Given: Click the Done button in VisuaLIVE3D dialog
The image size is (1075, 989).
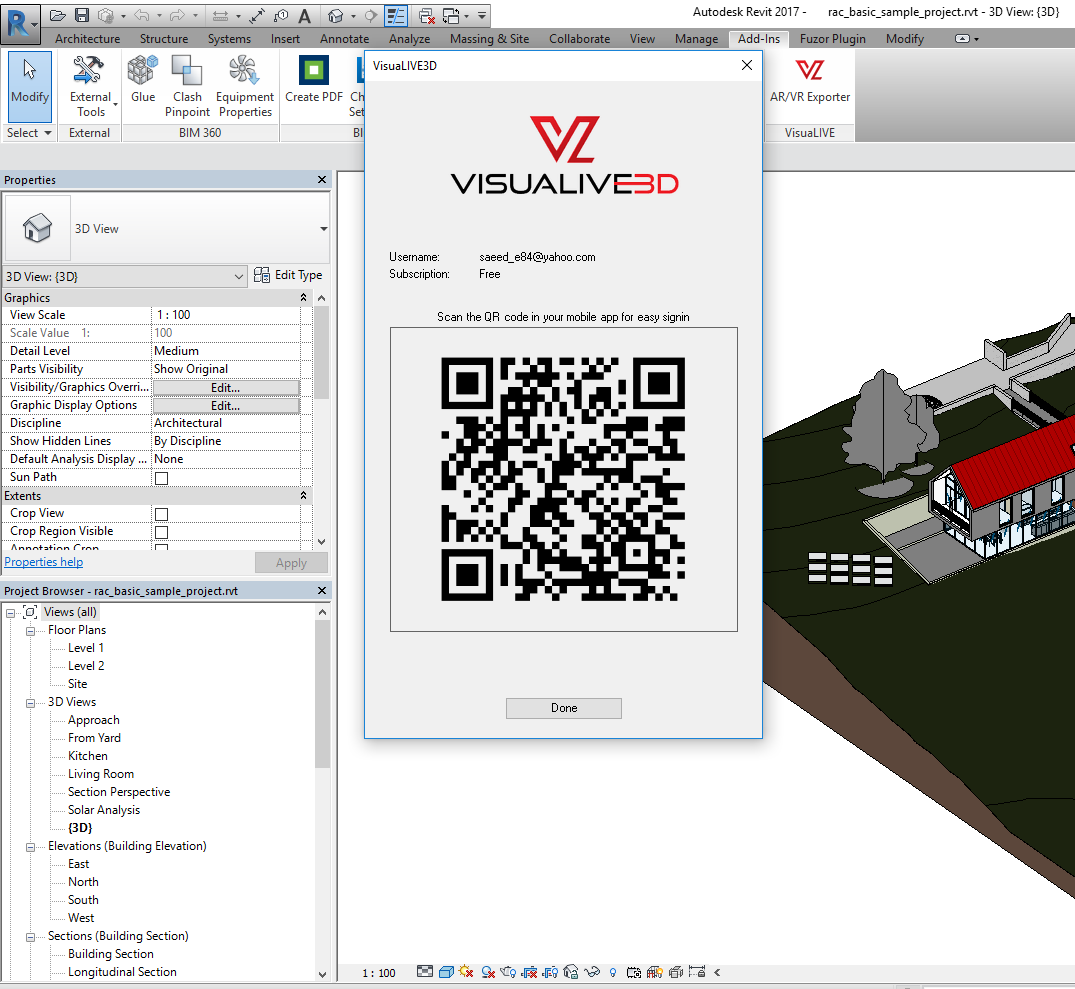Looking at the screenshot, I should (x=563, y=707).
